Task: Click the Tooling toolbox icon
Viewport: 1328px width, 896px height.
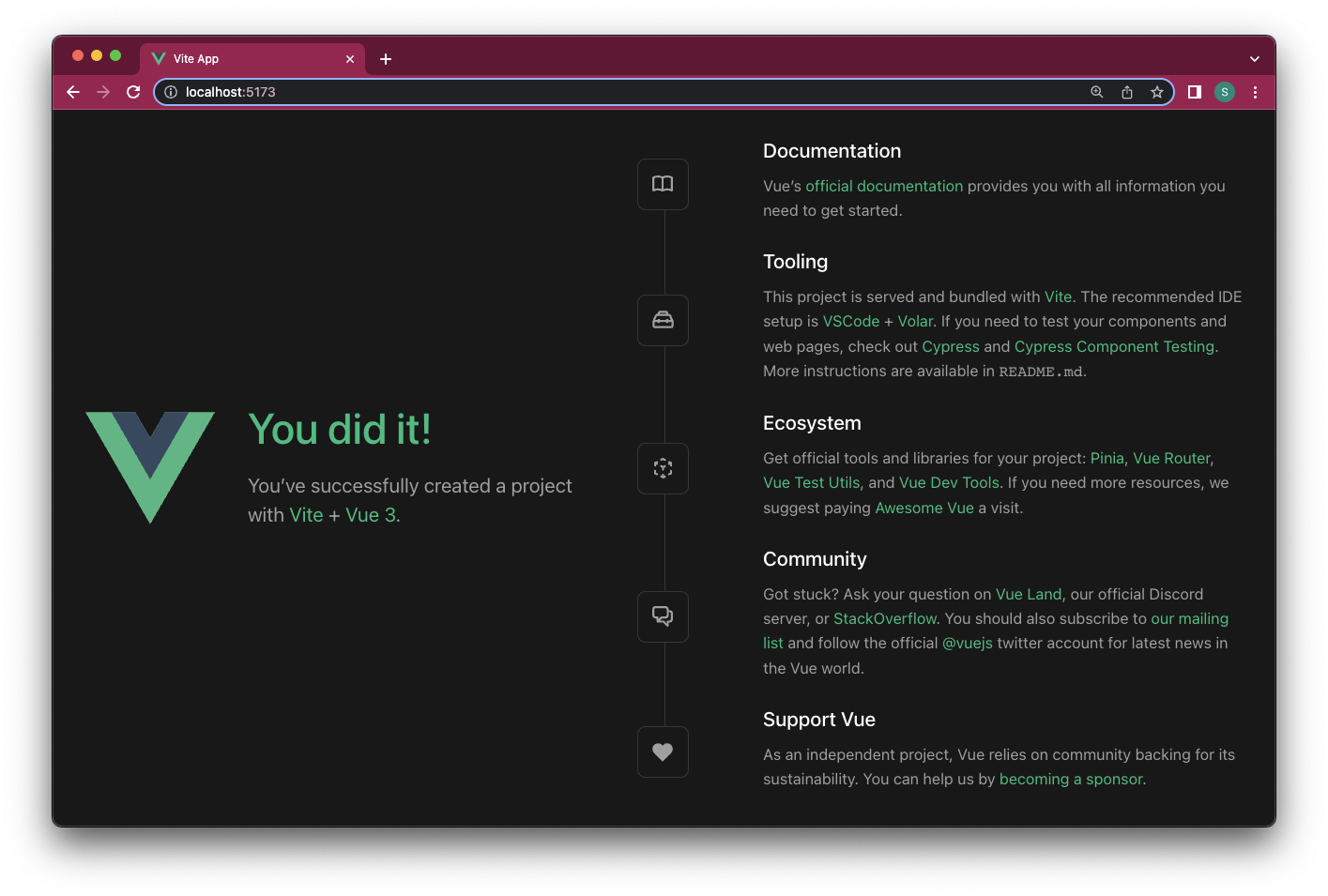Action: 663,320
